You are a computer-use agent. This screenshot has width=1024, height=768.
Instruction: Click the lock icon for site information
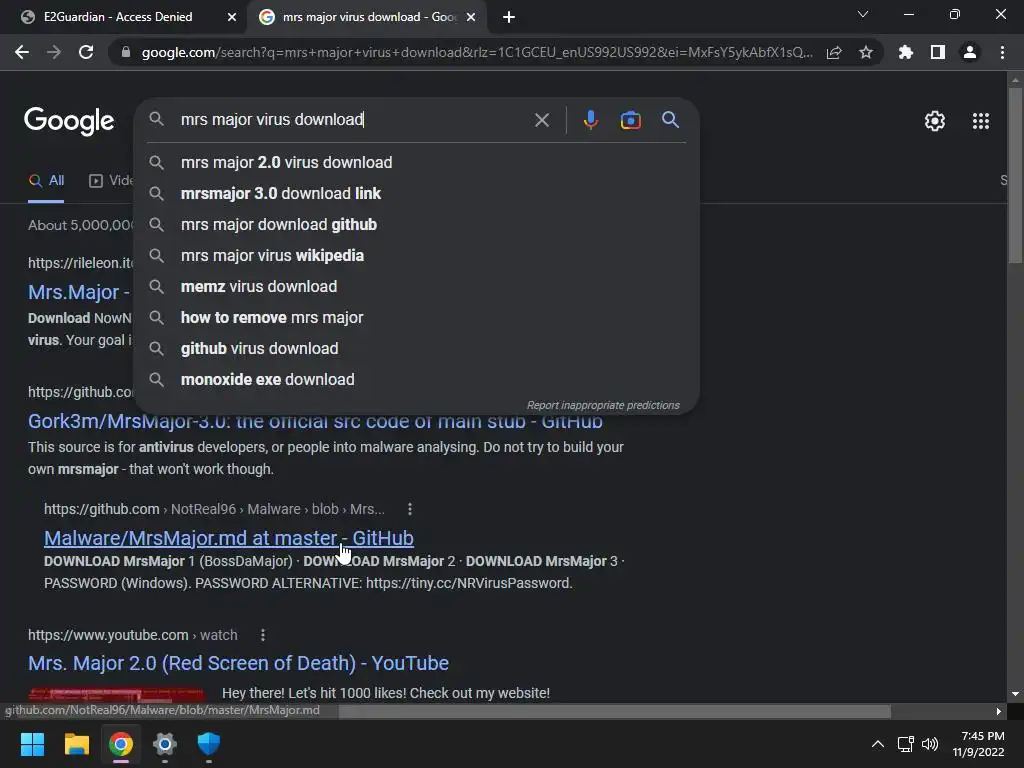(126, 52)
